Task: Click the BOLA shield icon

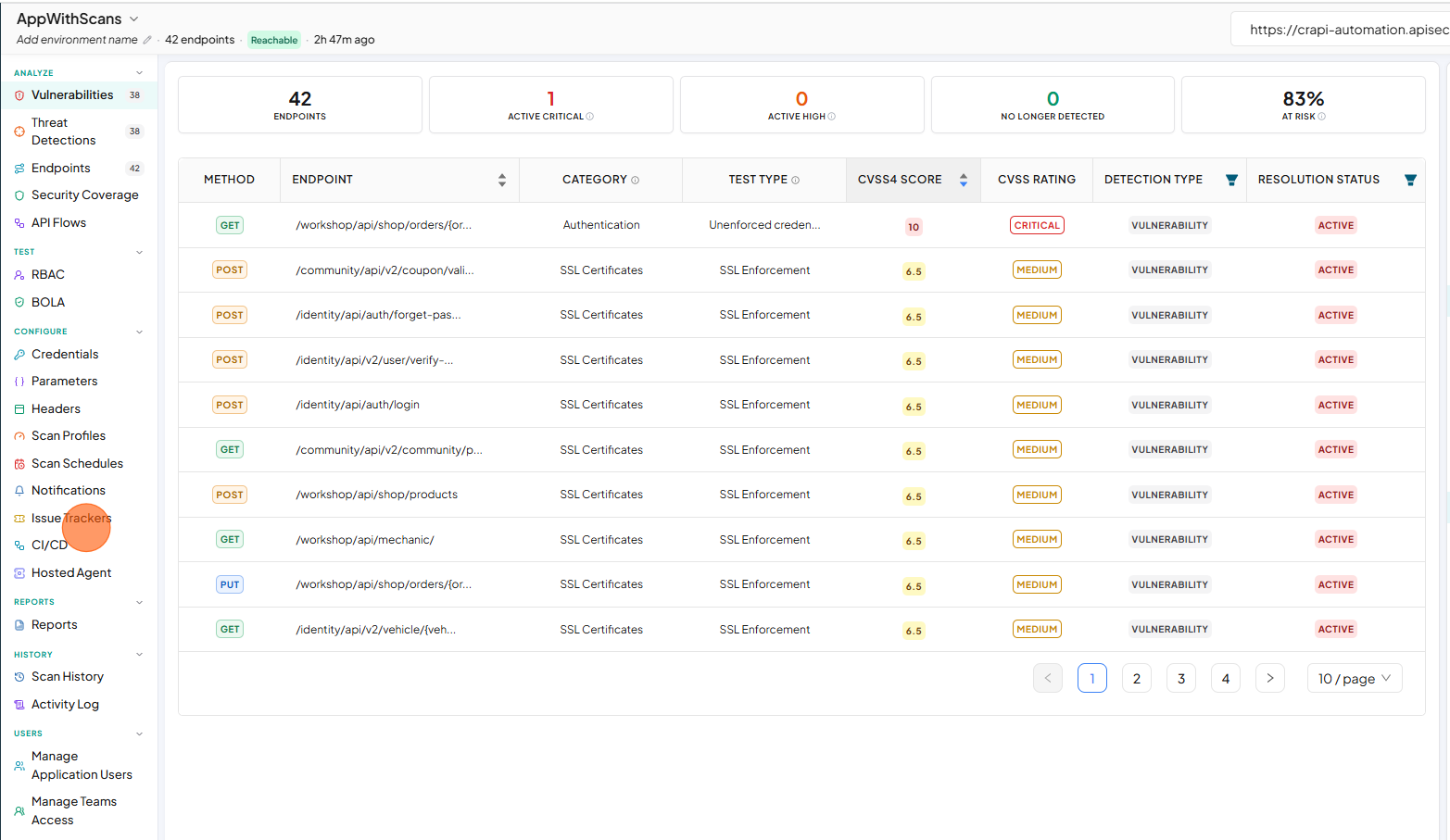Action: [x=19, y=303]
